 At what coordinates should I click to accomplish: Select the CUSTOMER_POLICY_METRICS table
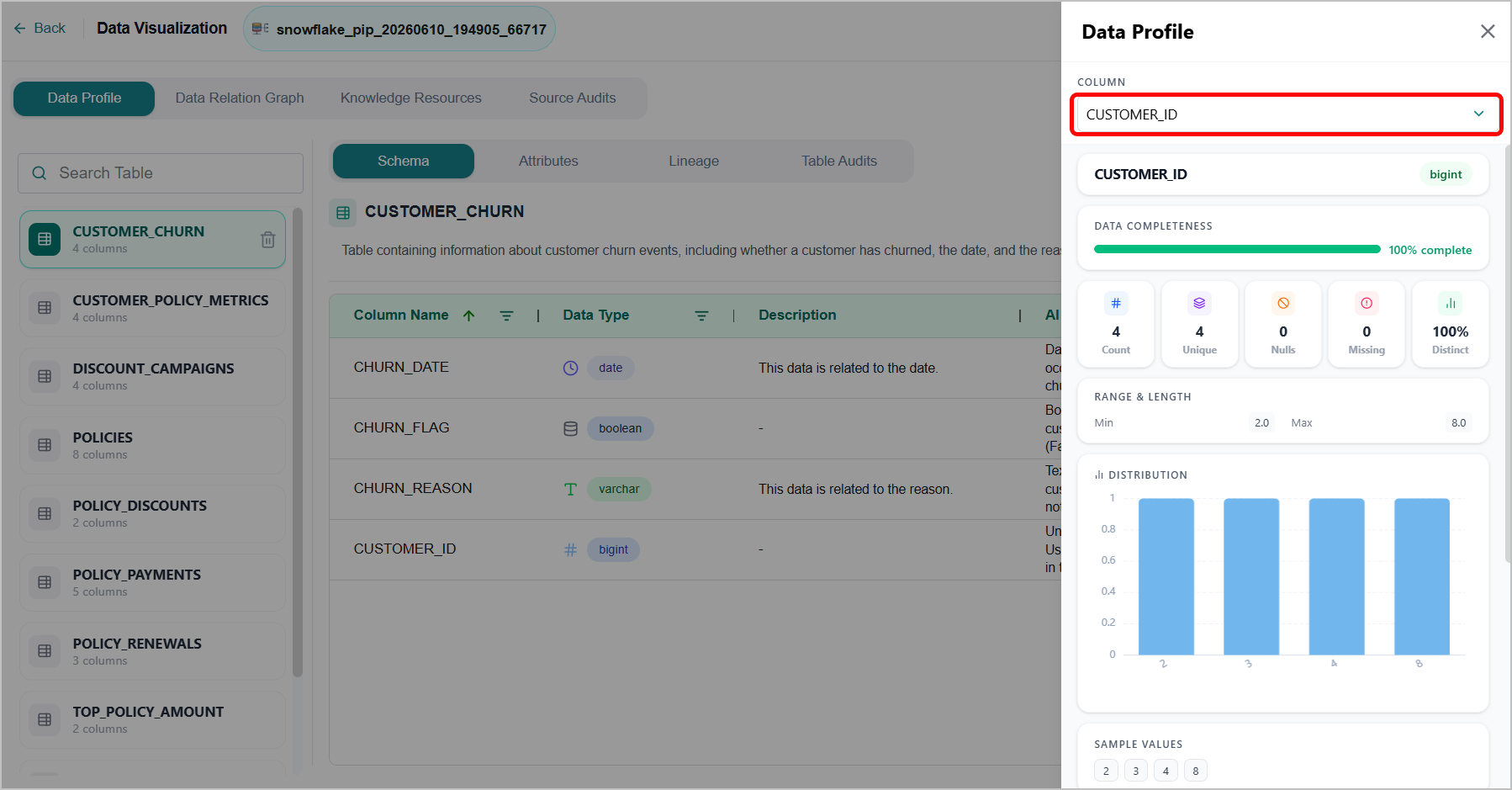click(152, 308)
